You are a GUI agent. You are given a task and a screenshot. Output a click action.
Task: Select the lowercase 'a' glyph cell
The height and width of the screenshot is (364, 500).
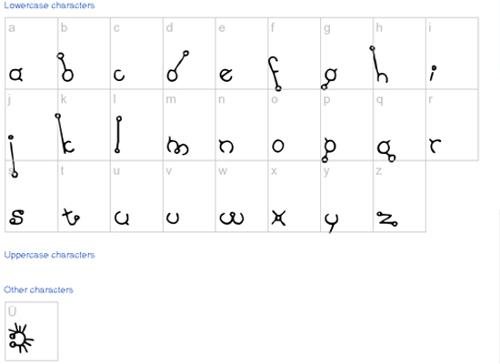(31, 53)
